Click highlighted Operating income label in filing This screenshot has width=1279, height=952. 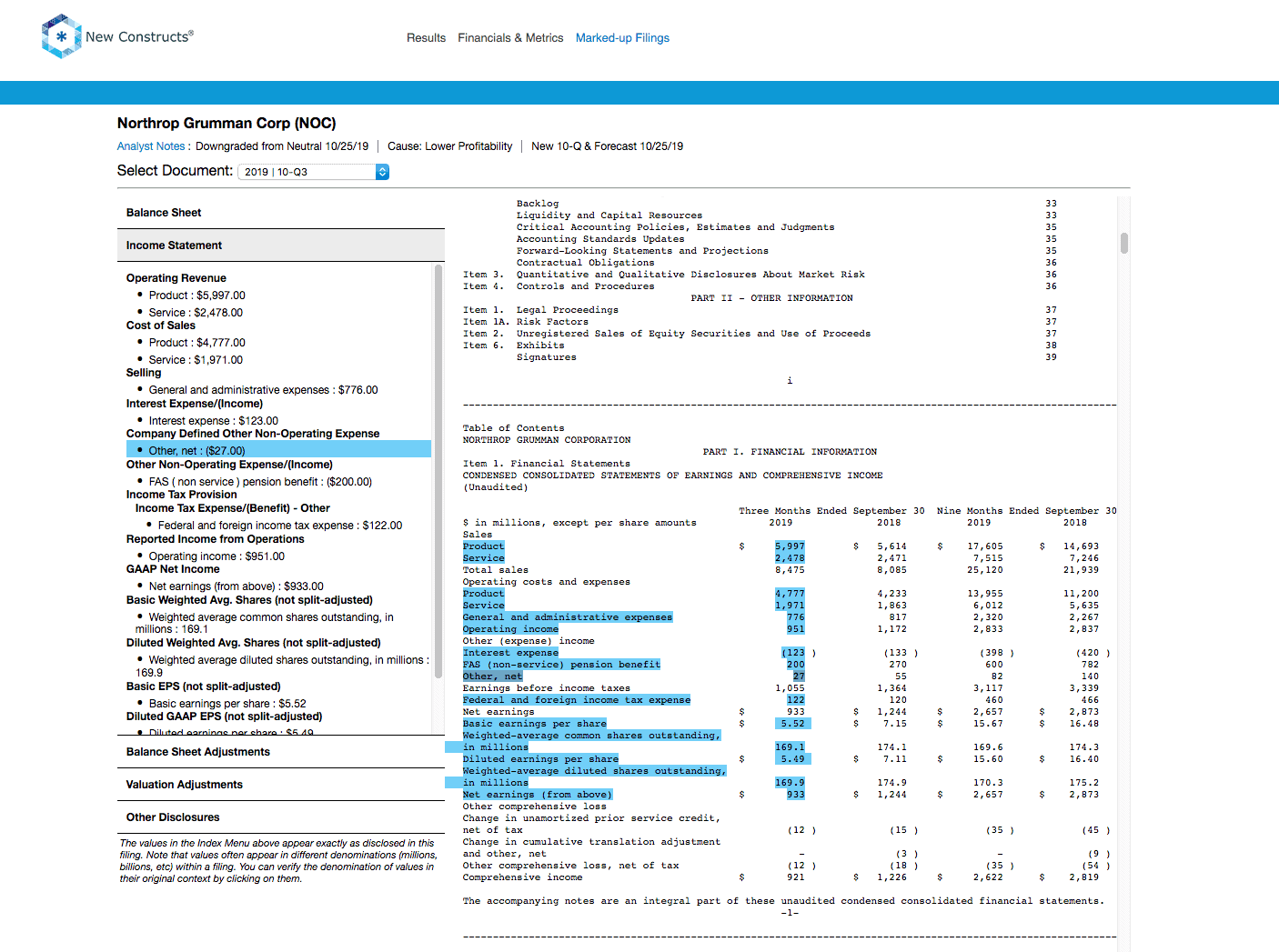pyautogui.click(x=511, y=629)
